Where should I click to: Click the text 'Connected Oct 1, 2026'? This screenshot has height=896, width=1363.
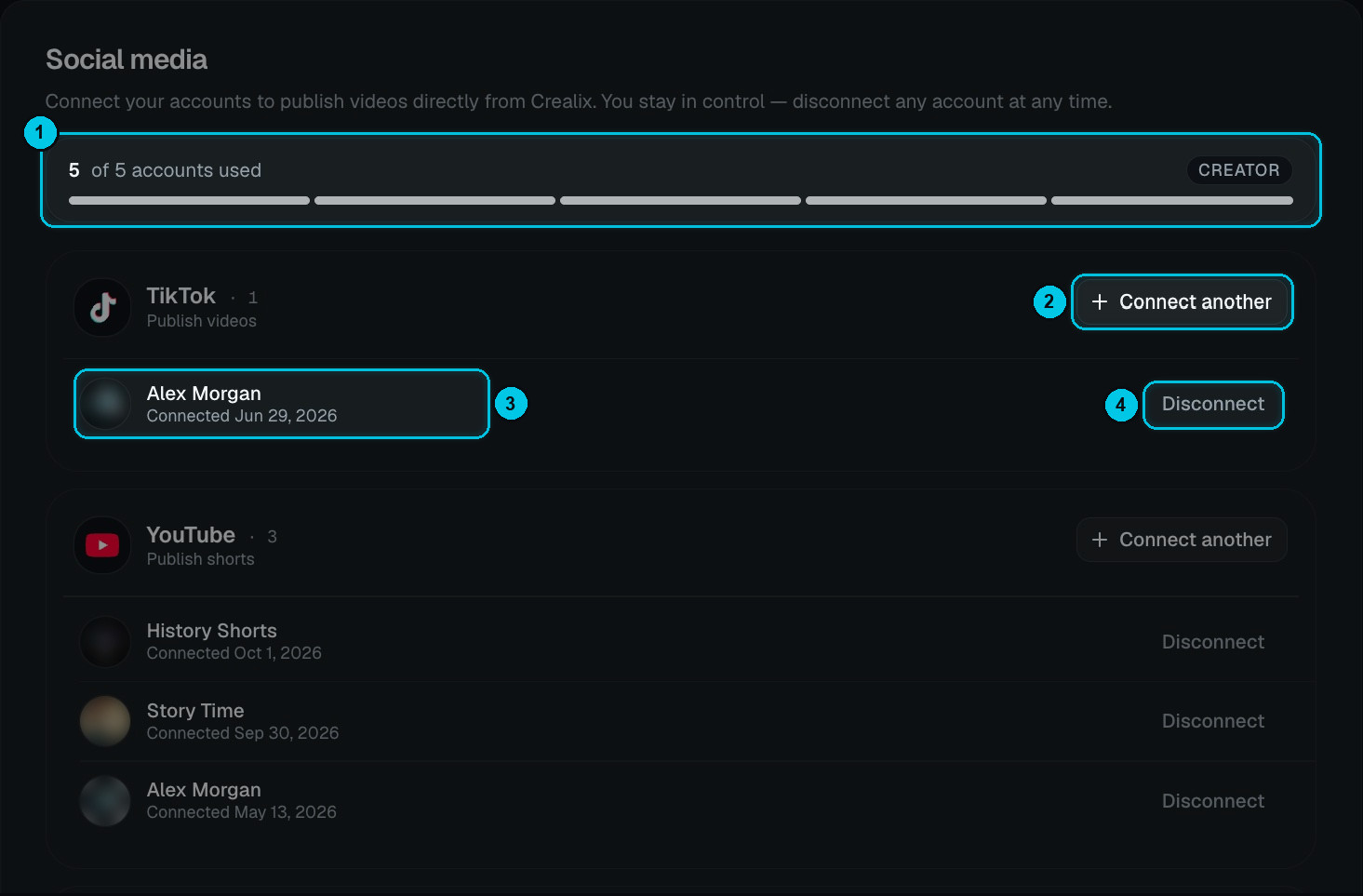pyautogui.click(x=234, y=653)
